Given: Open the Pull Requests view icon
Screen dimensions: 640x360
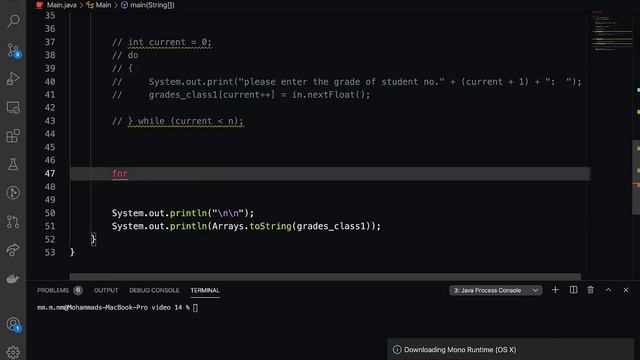Looking at the screenshot, I should [x=13, y=222].
